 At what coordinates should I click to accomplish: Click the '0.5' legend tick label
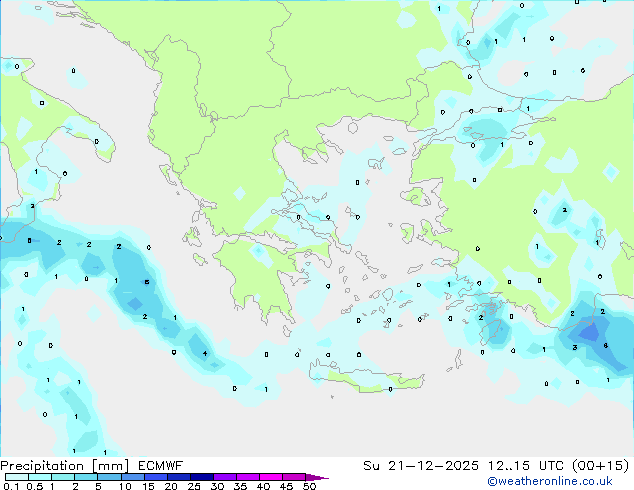tap(35, 486)
